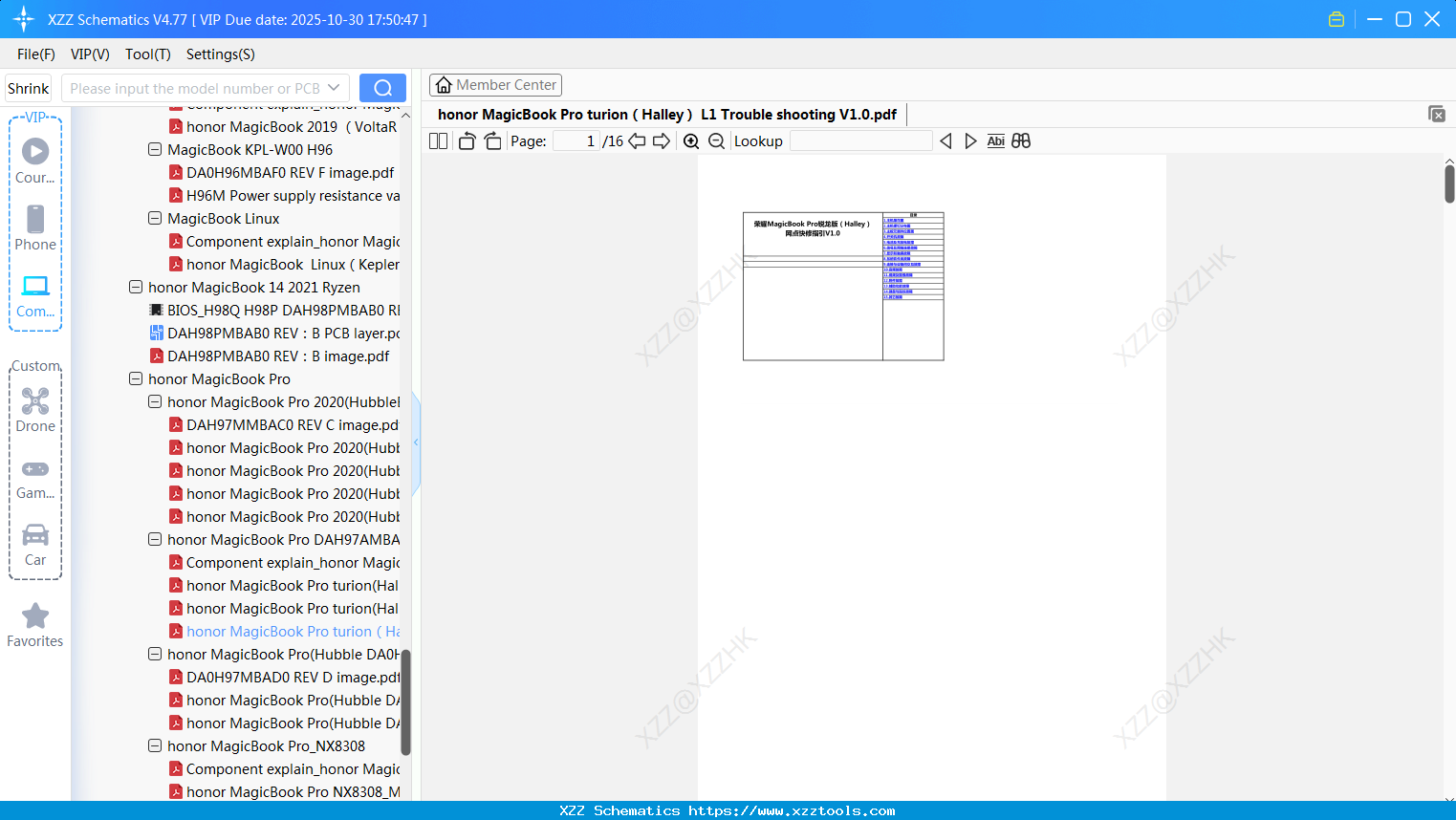
Task: Click the file tree vertical scrollbar thumb
Action: tap(405, 702)
